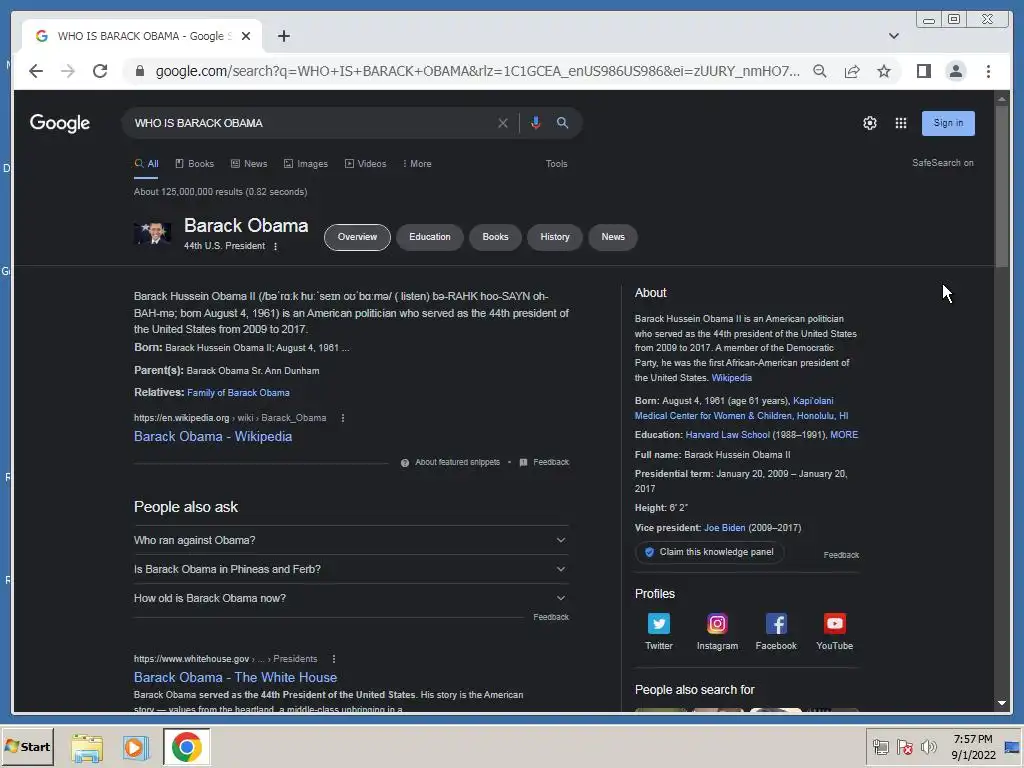The width and height of the screenshot is (1024, 768).
Task: Open Kapi'olani Medical Center birthplace link
Action: tap(741, 408)
